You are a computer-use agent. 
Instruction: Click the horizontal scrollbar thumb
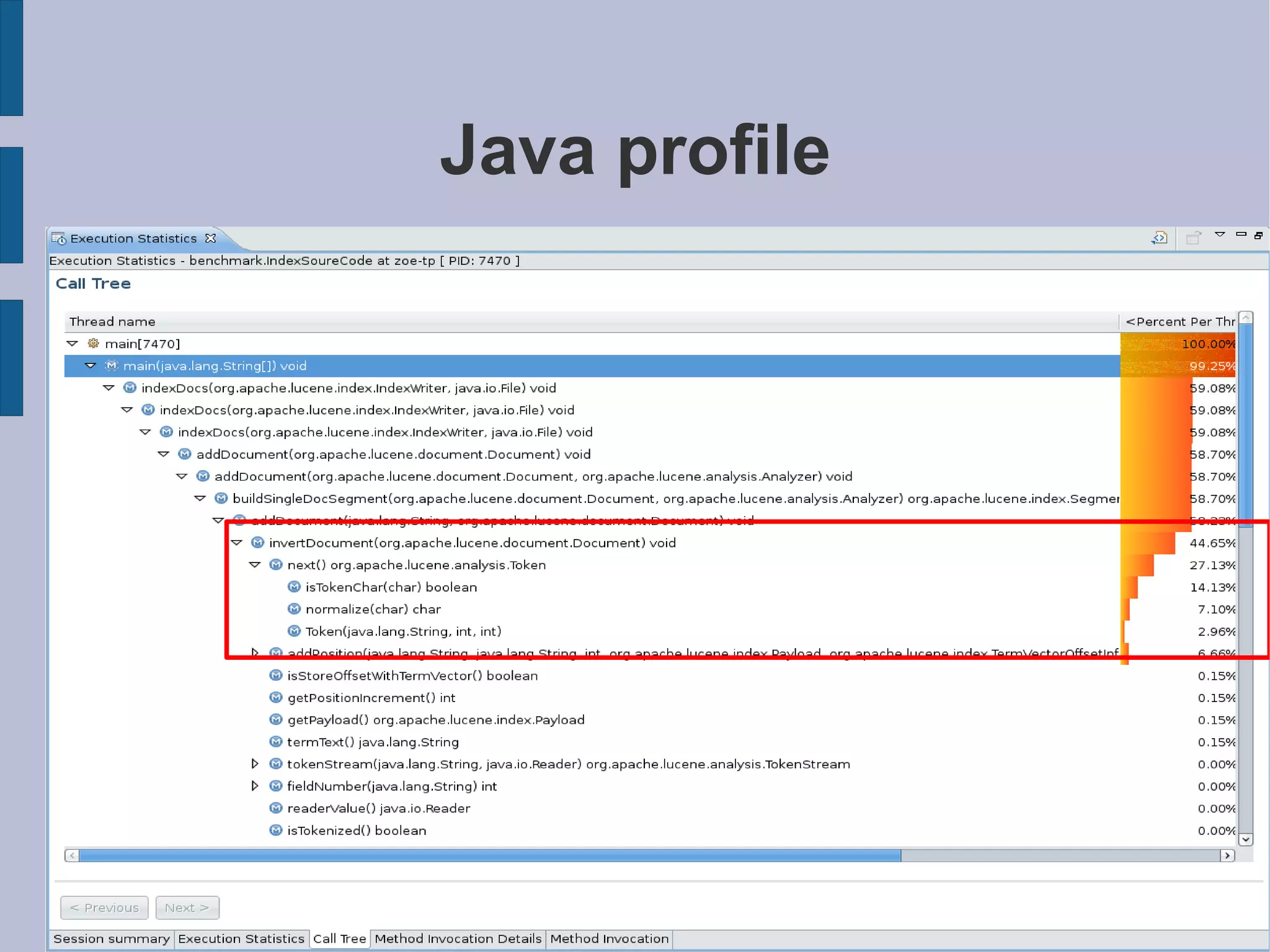coord(490,855)
